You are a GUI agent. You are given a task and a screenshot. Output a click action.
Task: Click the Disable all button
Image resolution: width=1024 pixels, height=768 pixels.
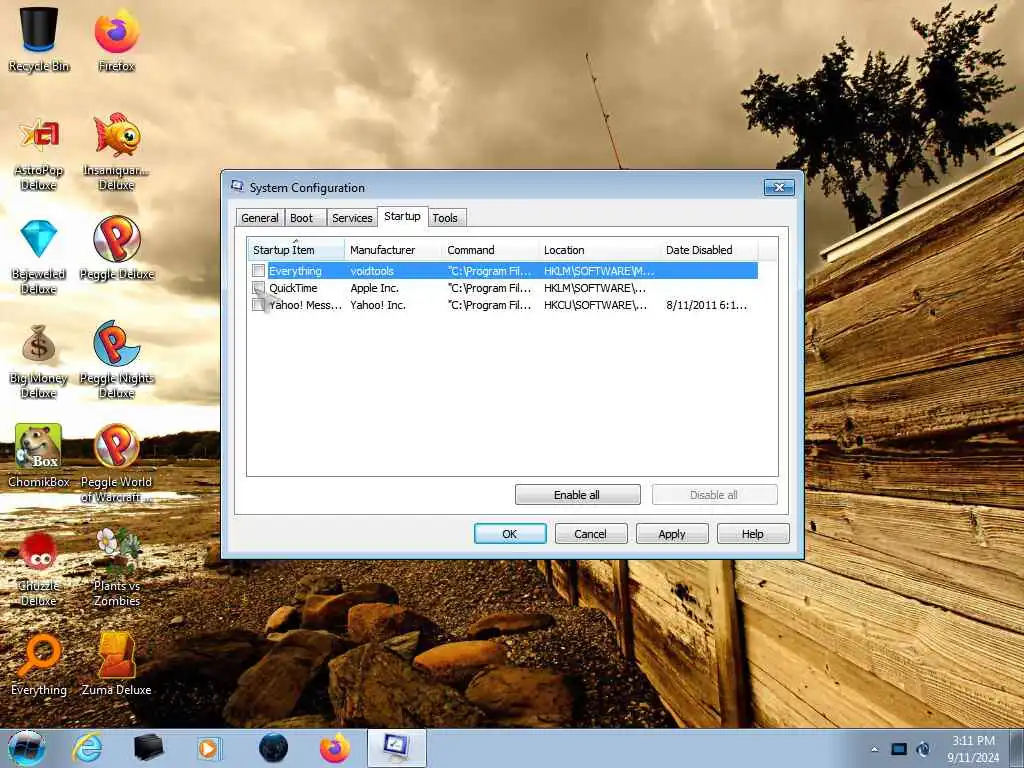[x=714, y=494]
